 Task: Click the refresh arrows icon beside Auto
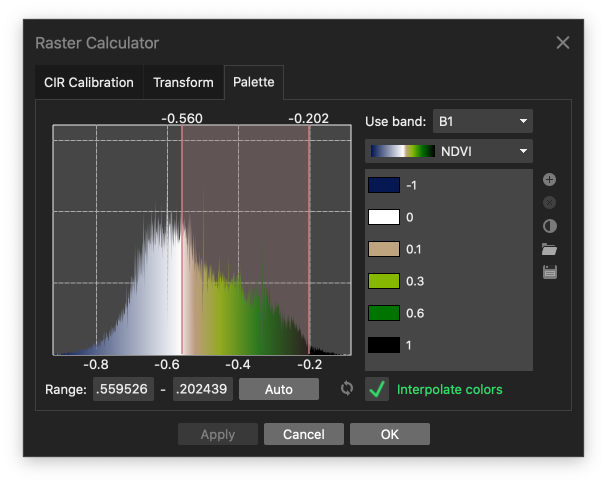(347, 388)
